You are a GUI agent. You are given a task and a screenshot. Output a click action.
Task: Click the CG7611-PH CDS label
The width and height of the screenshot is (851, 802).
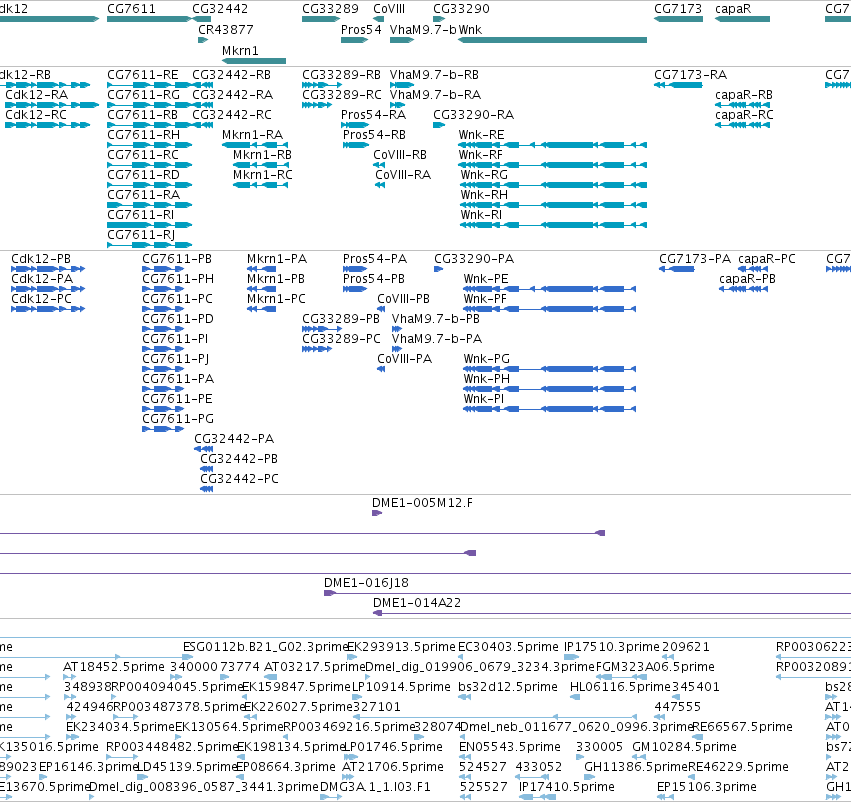[x=178, y=278]
